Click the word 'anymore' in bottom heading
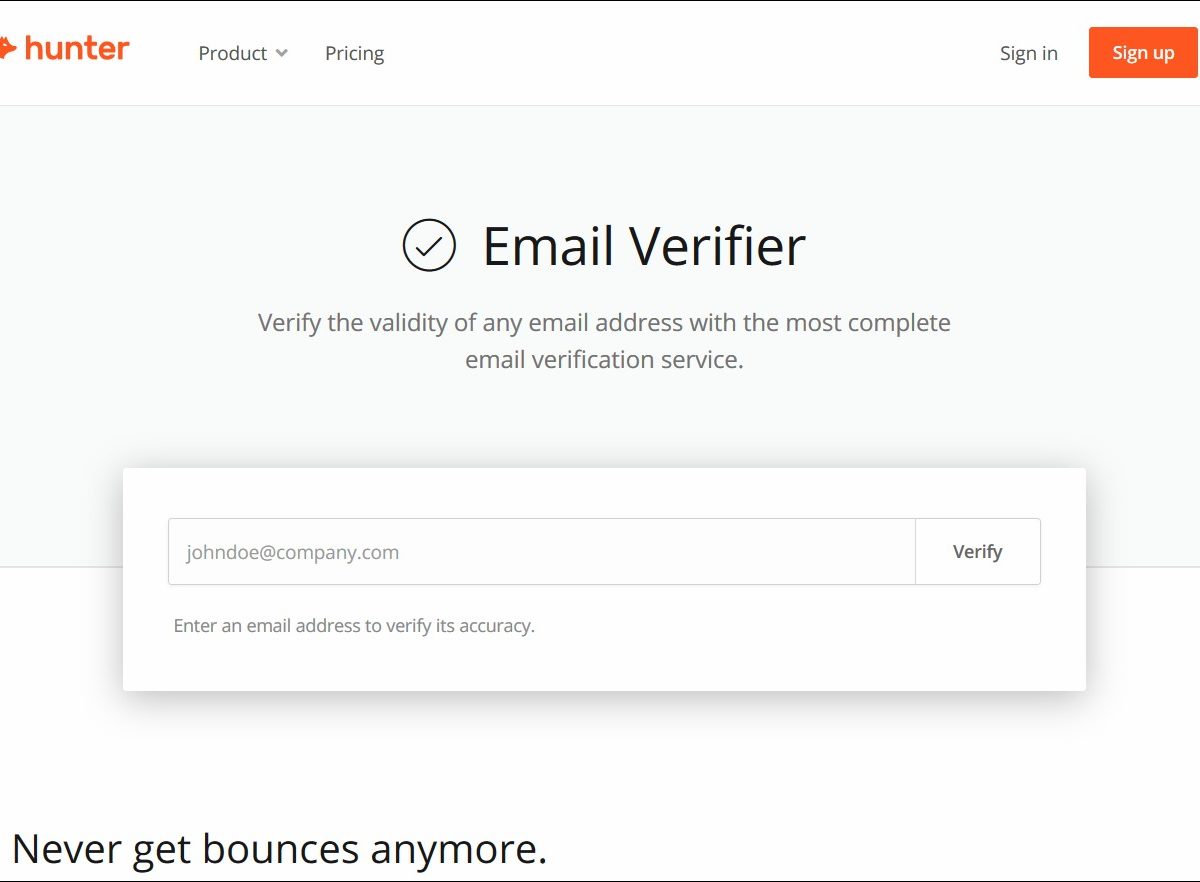1200x882 pixels. [x=457, y=849]
